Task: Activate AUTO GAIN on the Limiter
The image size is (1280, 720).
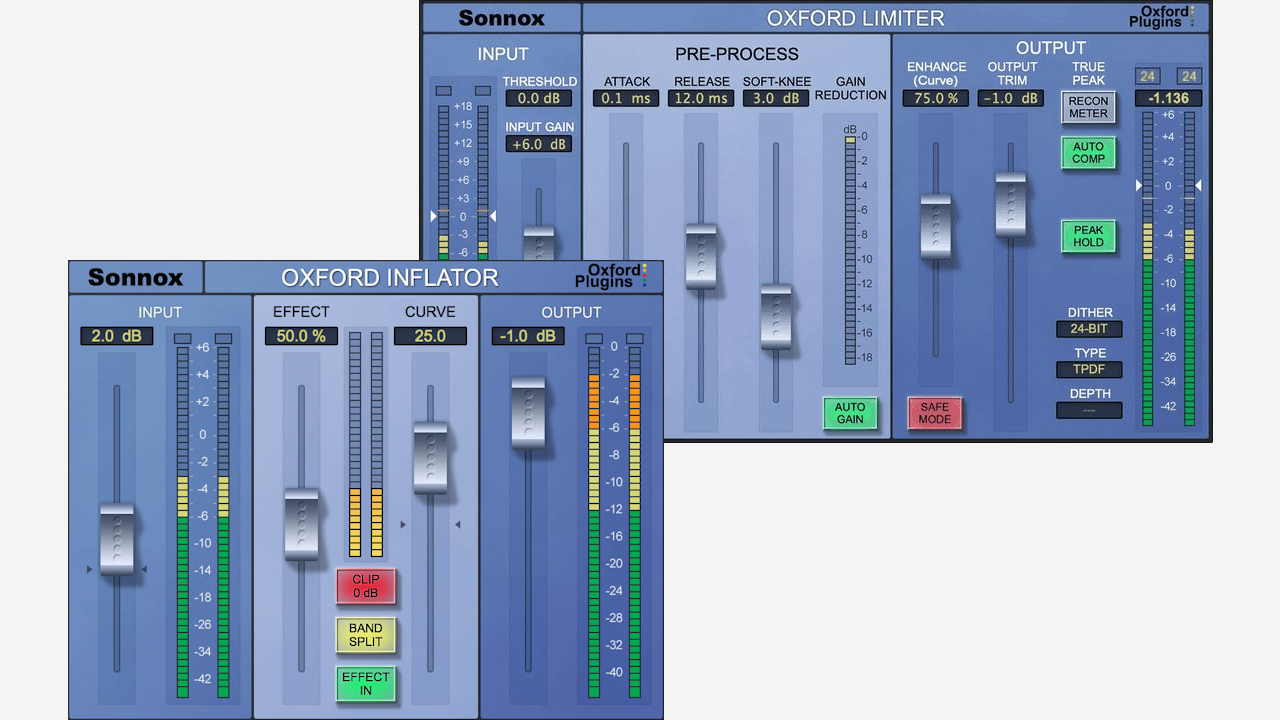Action: (850, 413)
